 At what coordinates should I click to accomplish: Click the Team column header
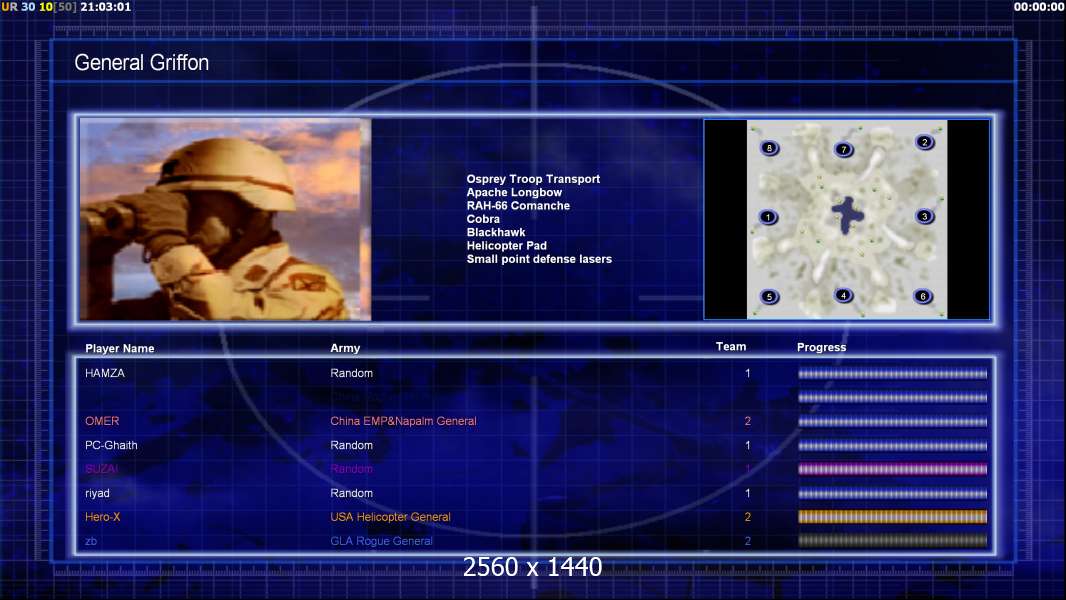point(731,347)
